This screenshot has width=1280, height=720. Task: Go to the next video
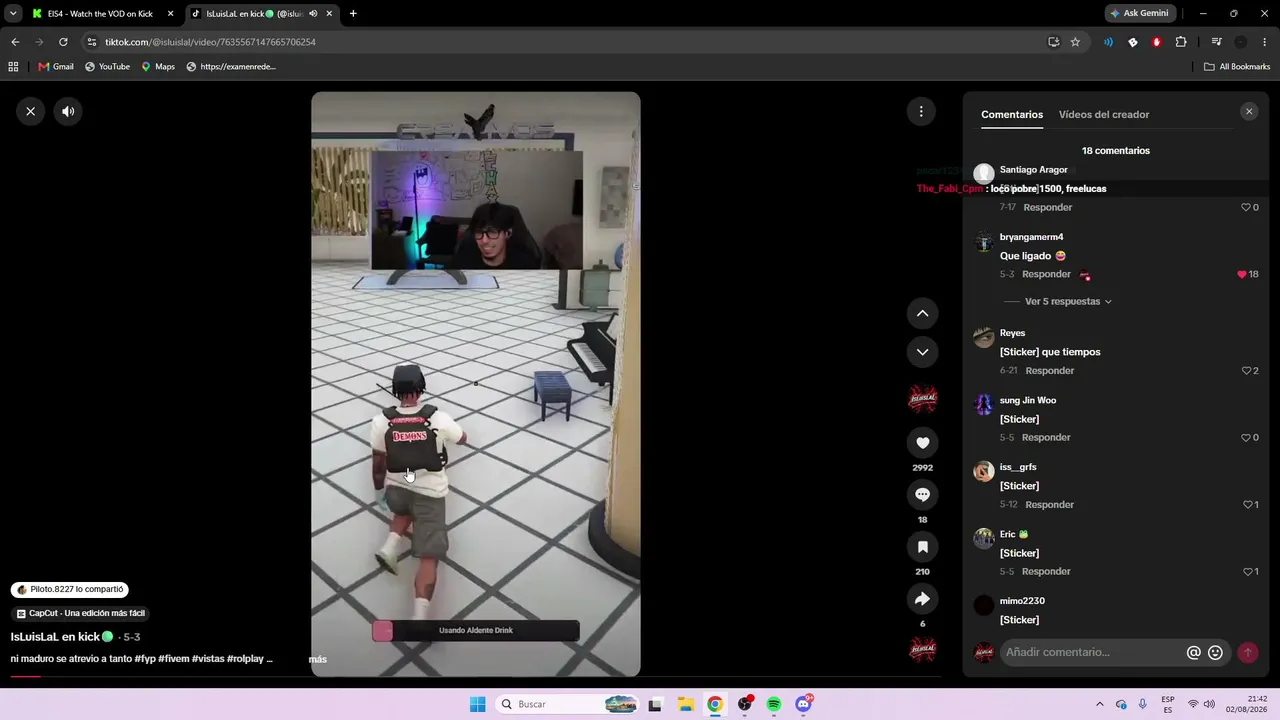coord(922,352)
